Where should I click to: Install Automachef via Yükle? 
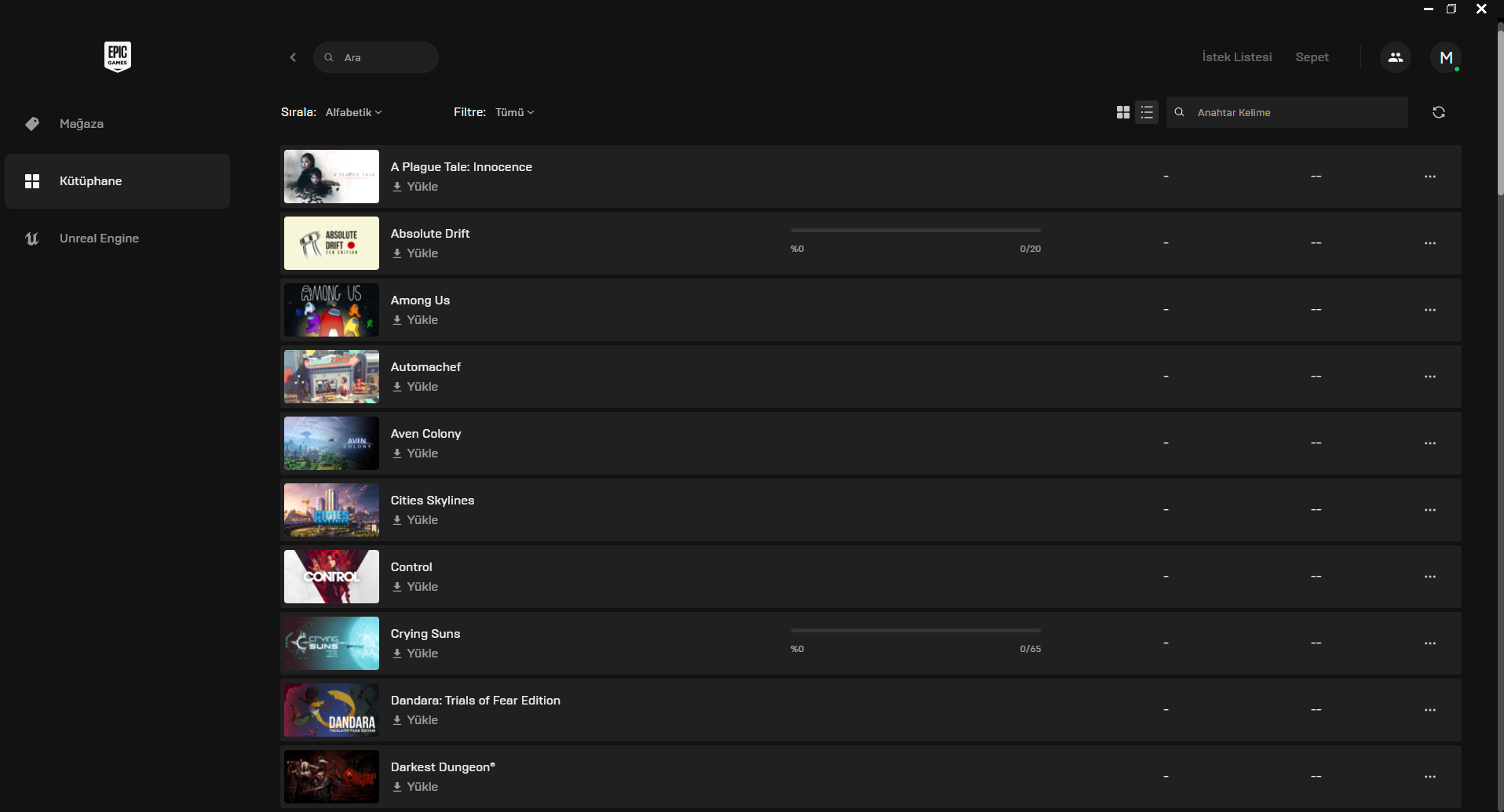(415, 387)
